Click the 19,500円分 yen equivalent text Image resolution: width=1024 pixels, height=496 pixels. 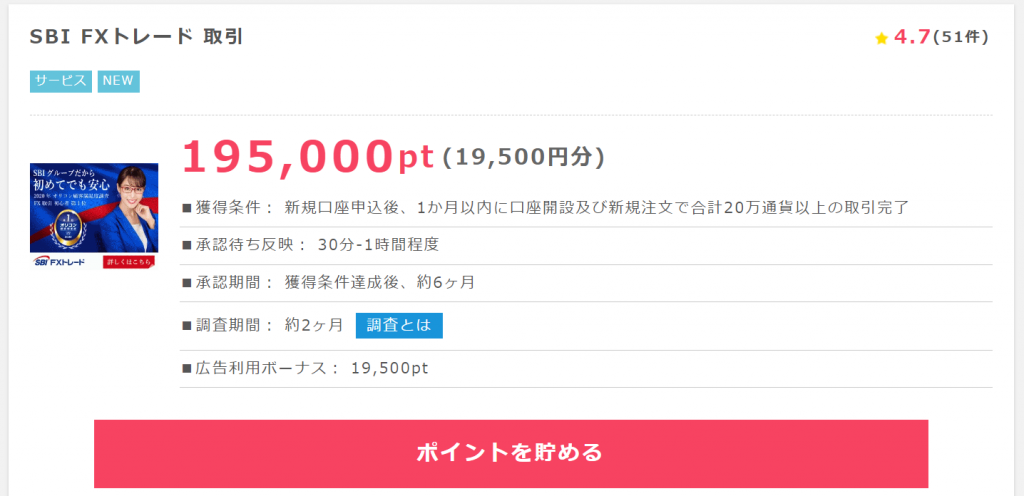[523, 157]
